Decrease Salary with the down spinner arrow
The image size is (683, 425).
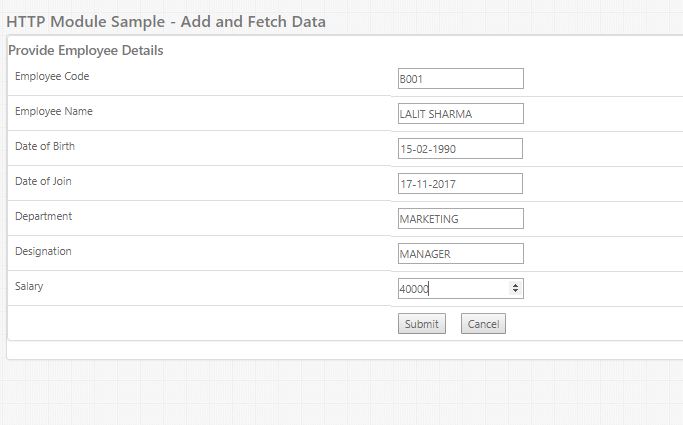[x=516, y=292]
